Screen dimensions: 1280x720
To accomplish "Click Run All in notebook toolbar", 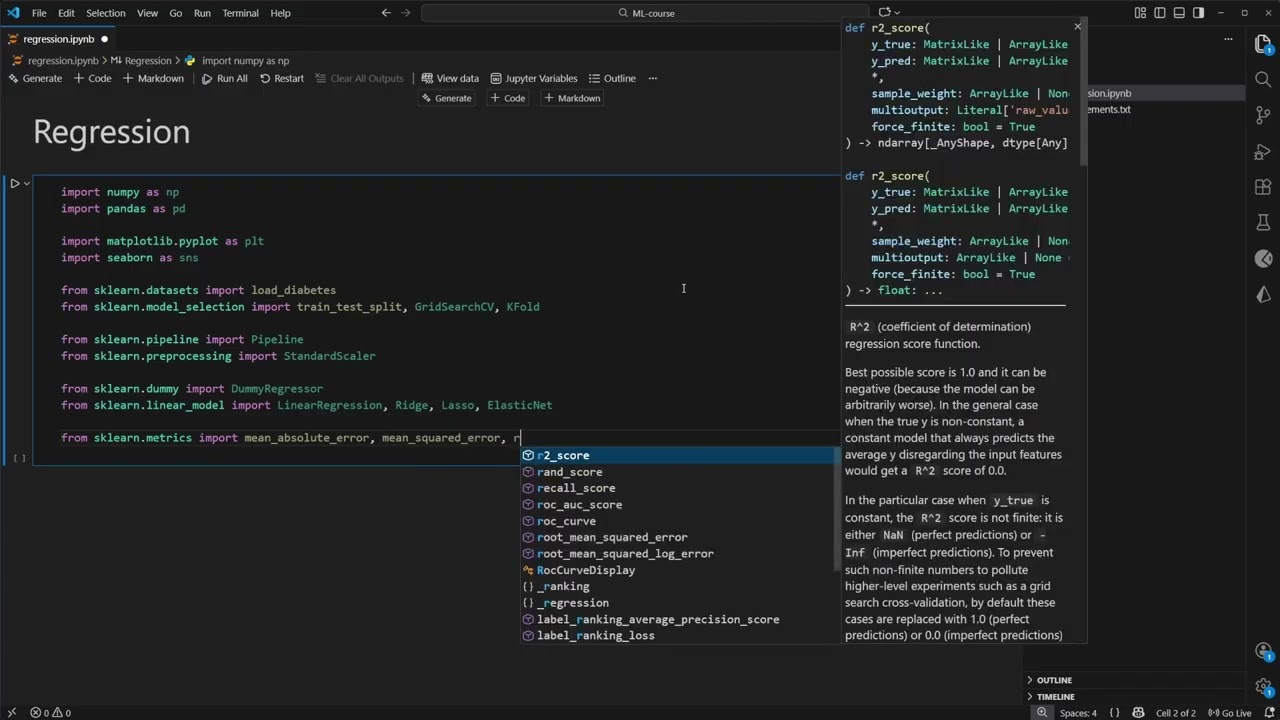I will 224,78.
